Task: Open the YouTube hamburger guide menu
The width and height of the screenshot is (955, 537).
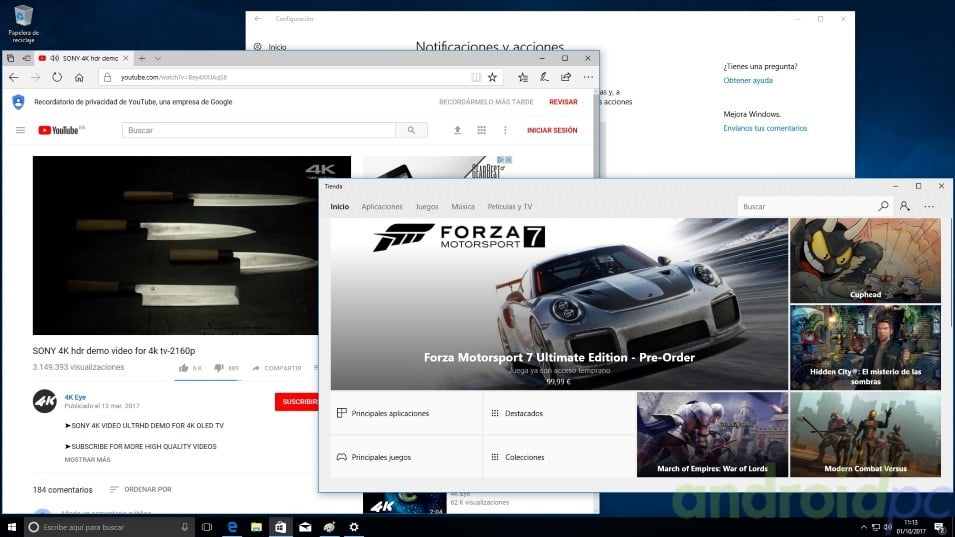Action: click(20, 130)
